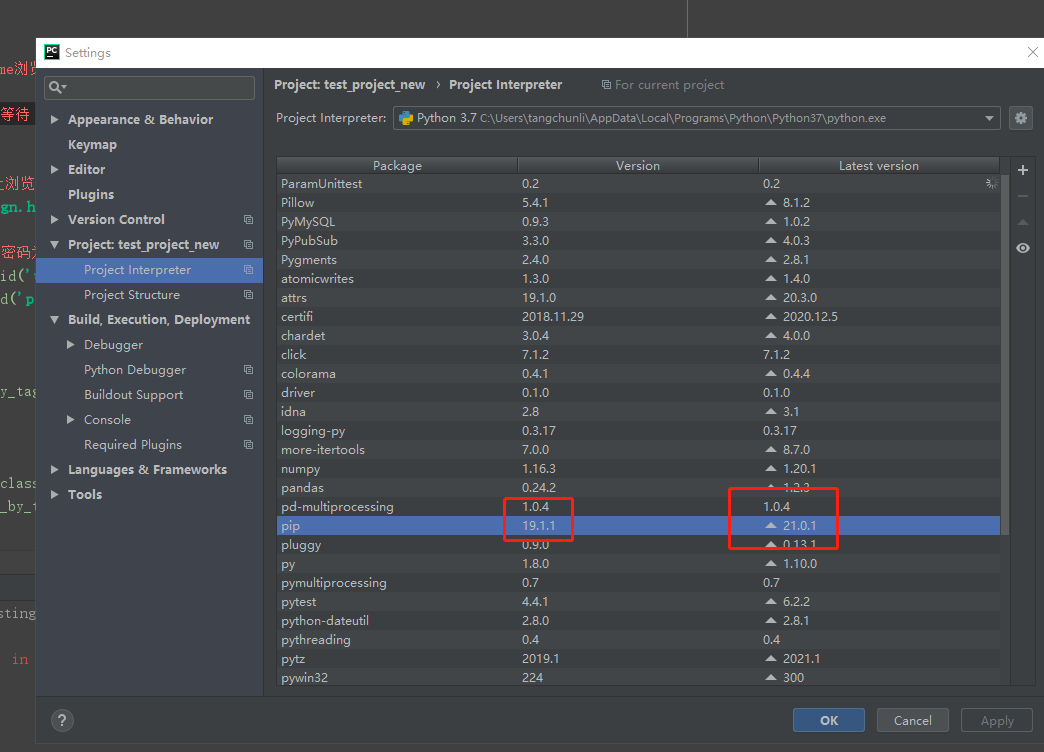Click the copy icon beside Version Control

248,220
